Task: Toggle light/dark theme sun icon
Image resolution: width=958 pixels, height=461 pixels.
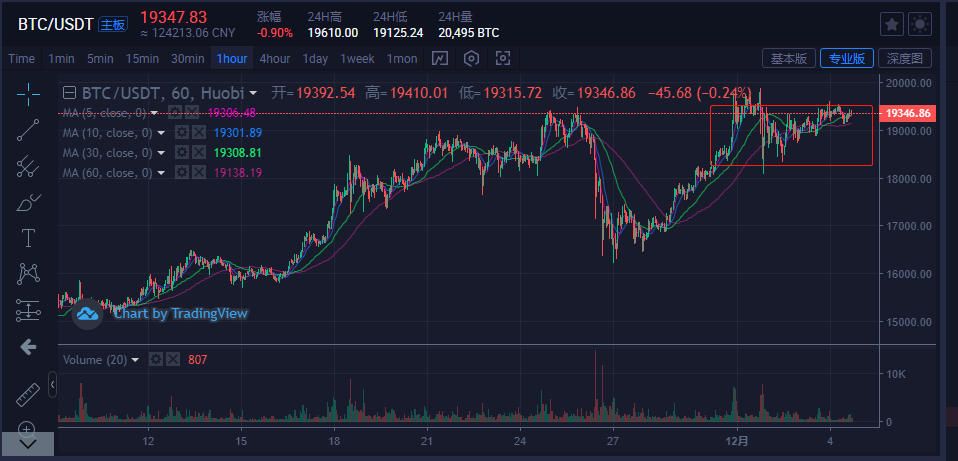Action: click(x=920, y=24)
